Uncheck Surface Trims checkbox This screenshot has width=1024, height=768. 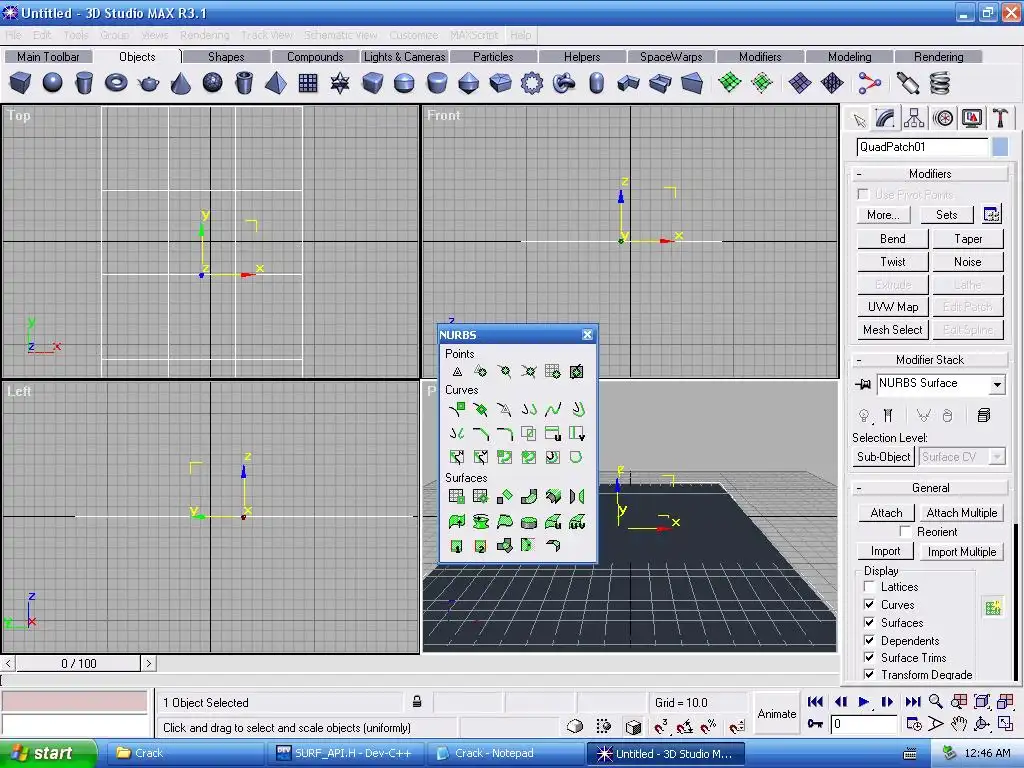coord(869,657)
